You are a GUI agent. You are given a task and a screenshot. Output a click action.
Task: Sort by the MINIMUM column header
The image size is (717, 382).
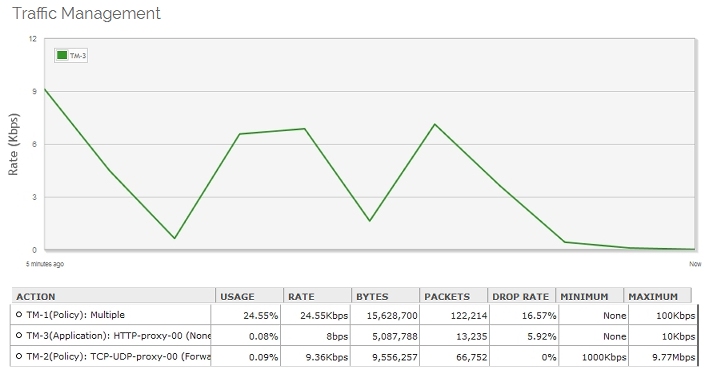pyautogui.click(x=589, y=296)
